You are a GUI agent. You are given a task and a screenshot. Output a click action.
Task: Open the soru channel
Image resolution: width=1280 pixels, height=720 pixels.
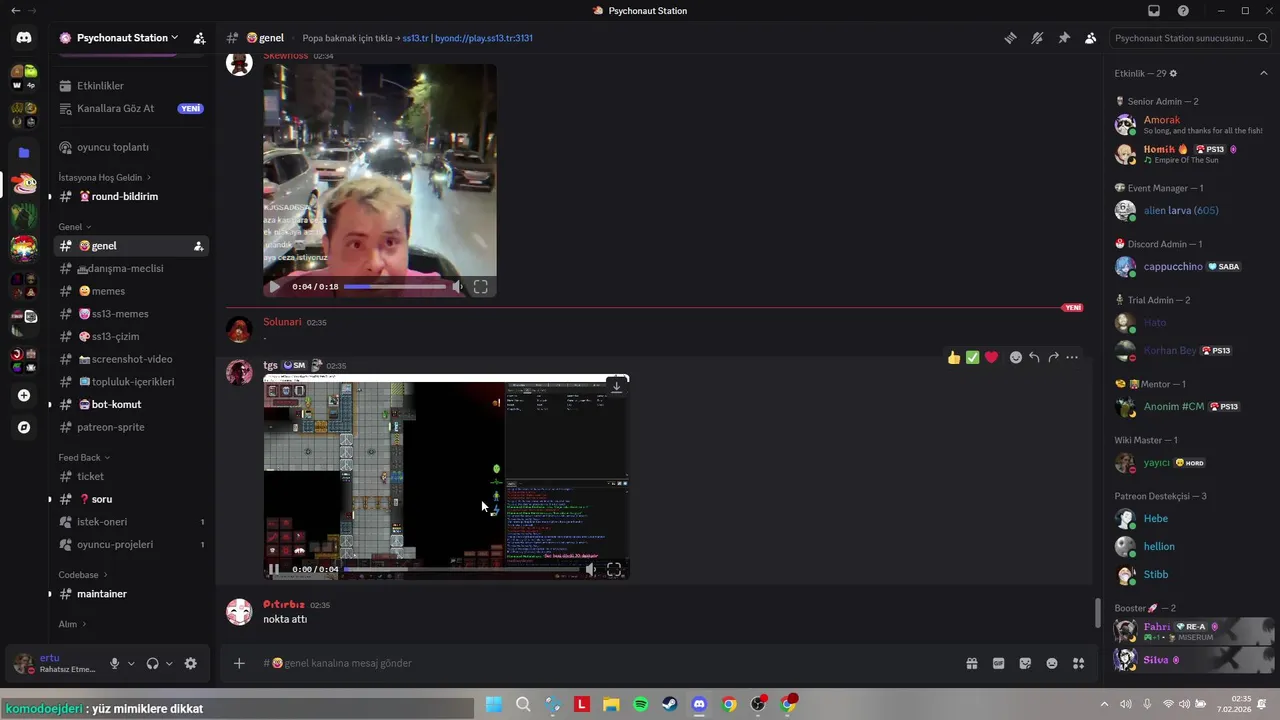130,499
